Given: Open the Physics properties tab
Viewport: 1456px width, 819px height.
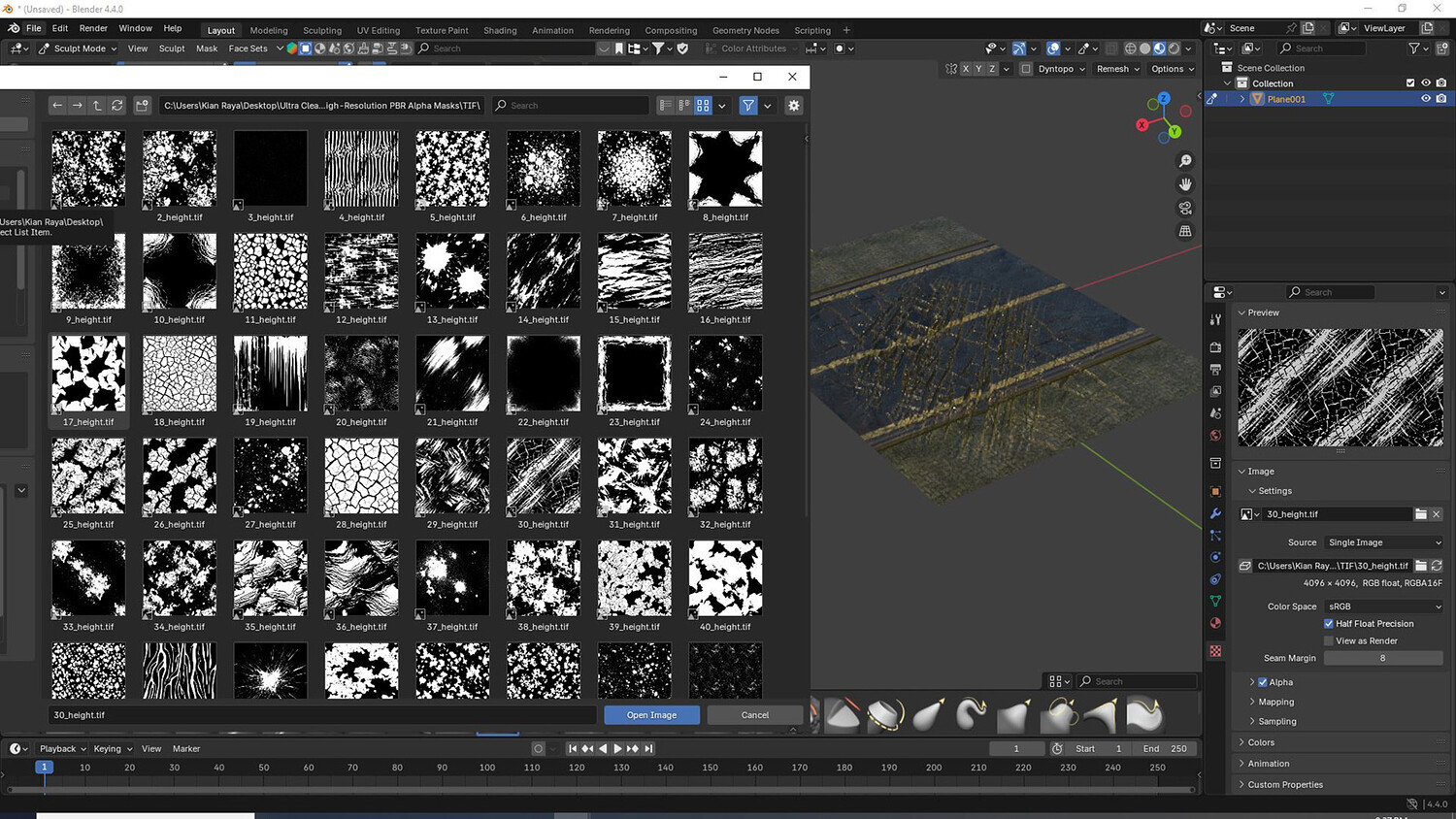Looking at the screenshot, I should (1215, 557).
